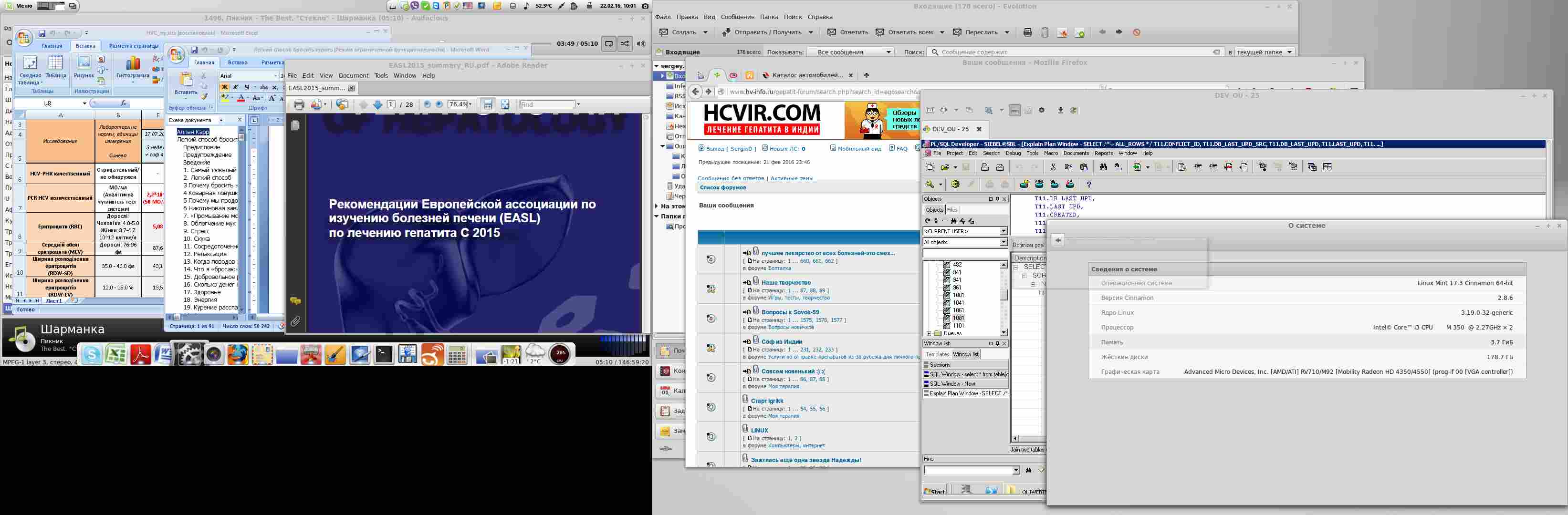The image size is (1568, 515).
Task: Click Audacious playback seek slider
Action: pos(541,44)
